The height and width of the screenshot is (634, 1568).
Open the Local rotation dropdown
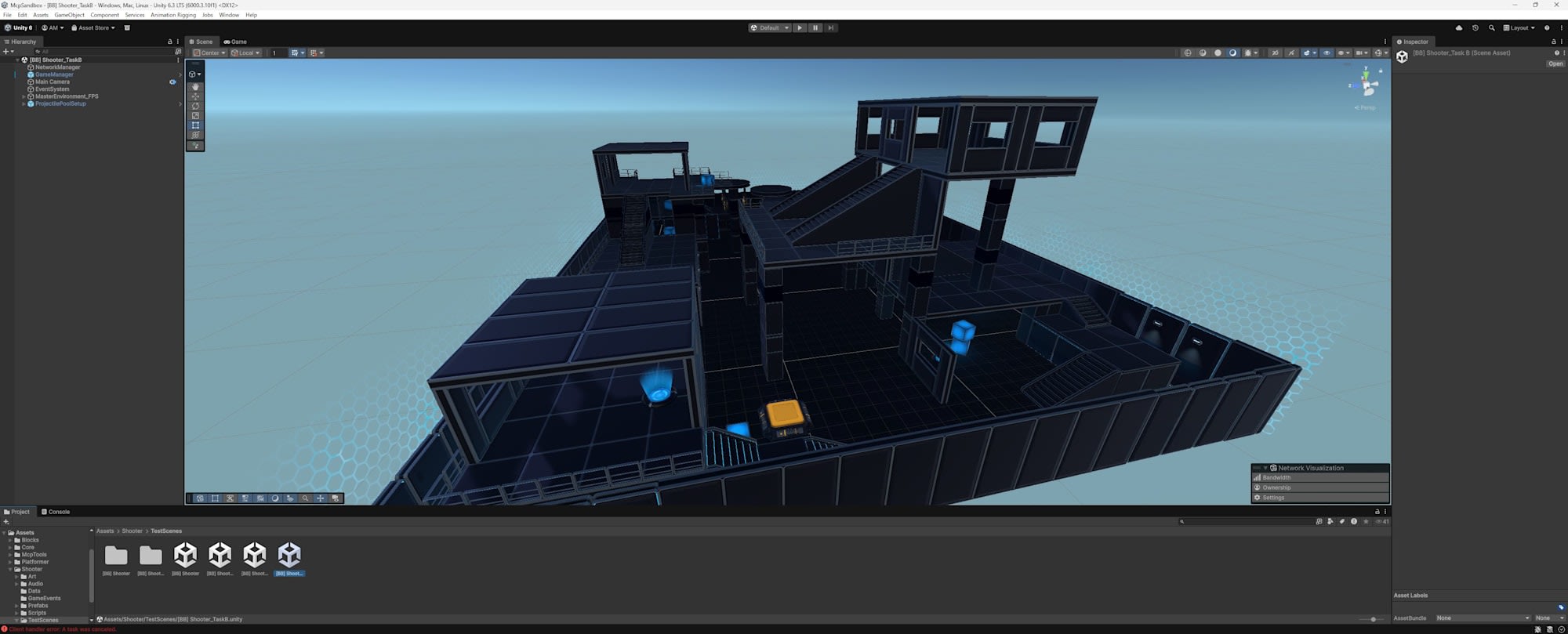pyautogui.click(x=245, y=53)
